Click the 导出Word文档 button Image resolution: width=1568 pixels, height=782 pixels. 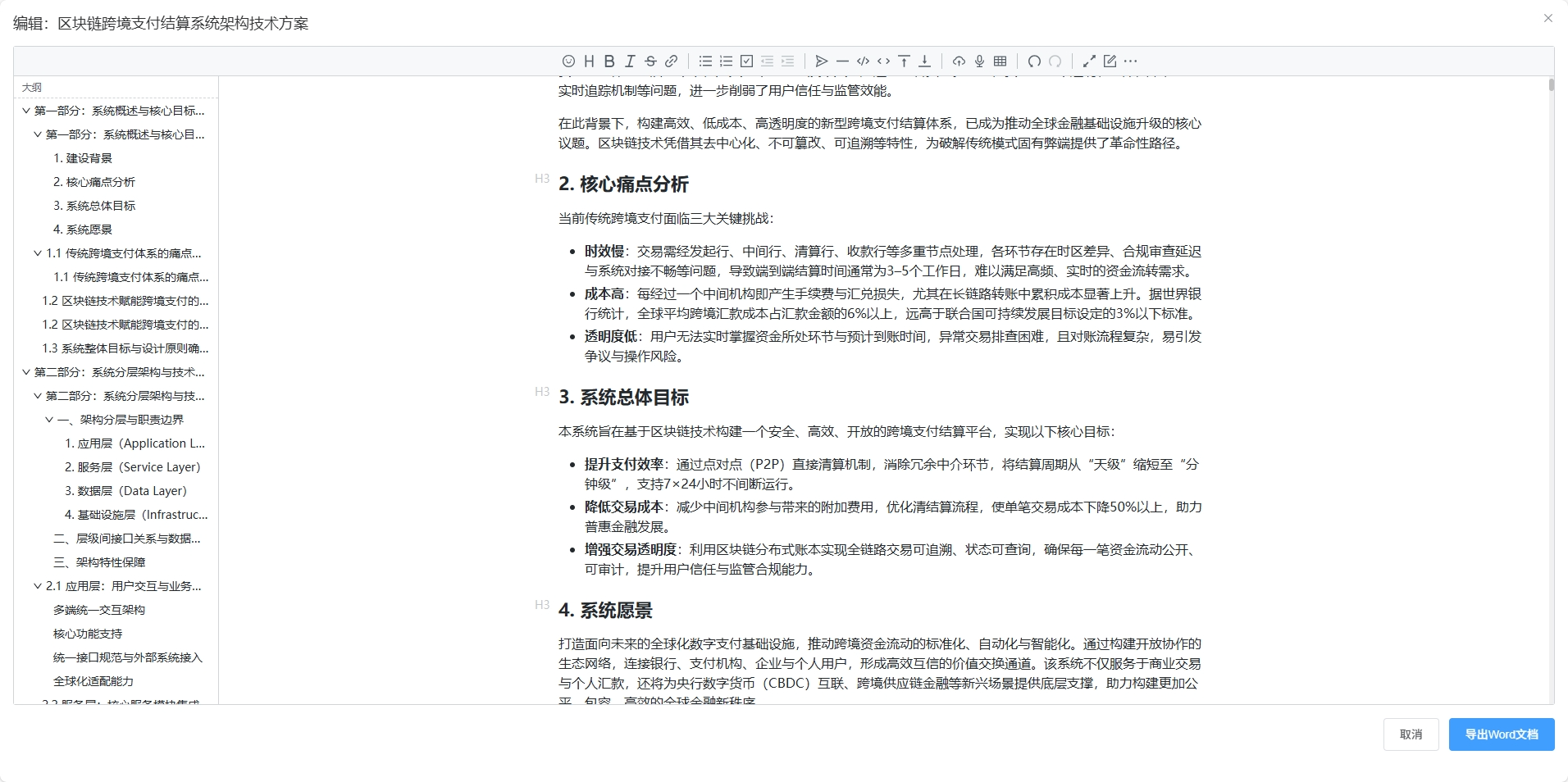pos(1501,734)
